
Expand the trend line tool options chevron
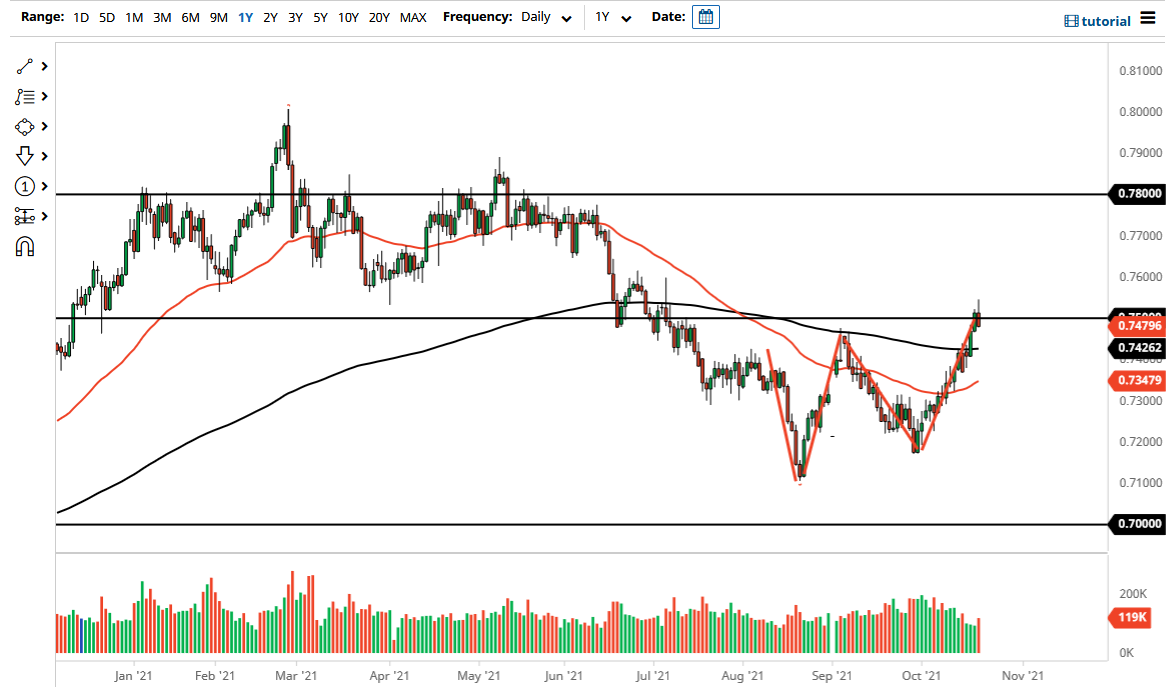[x=45, y=66]
